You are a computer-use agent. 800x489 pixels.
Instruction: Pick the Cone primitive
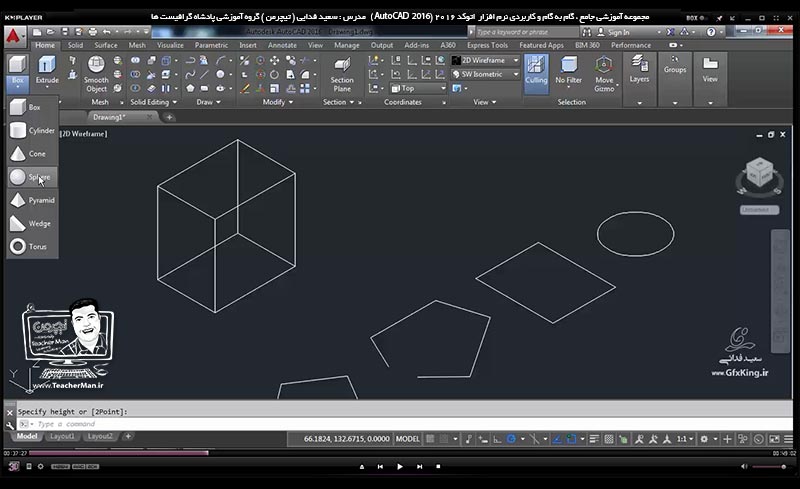[x=33, y=154]
